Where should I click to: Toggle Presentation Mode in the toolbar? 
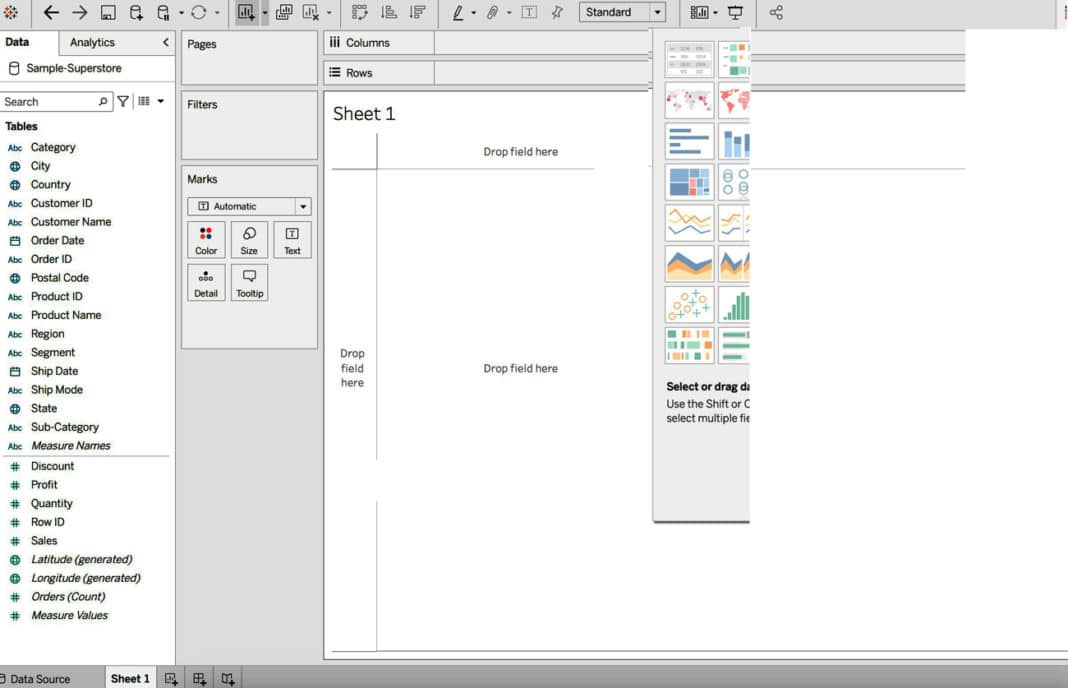[736, 13]
